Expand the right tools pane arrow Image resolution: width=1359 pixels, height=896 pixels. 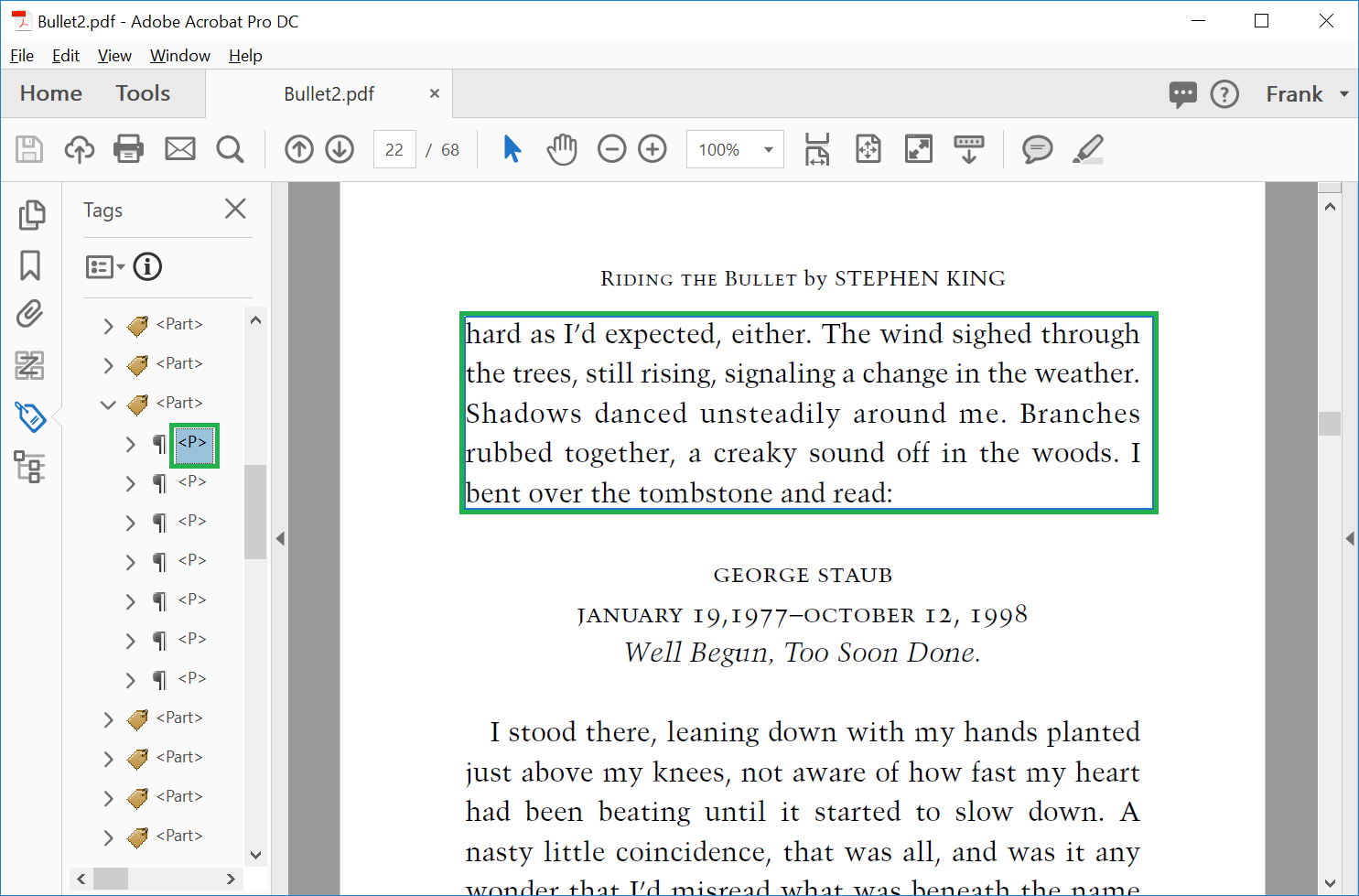[1350, 539]
